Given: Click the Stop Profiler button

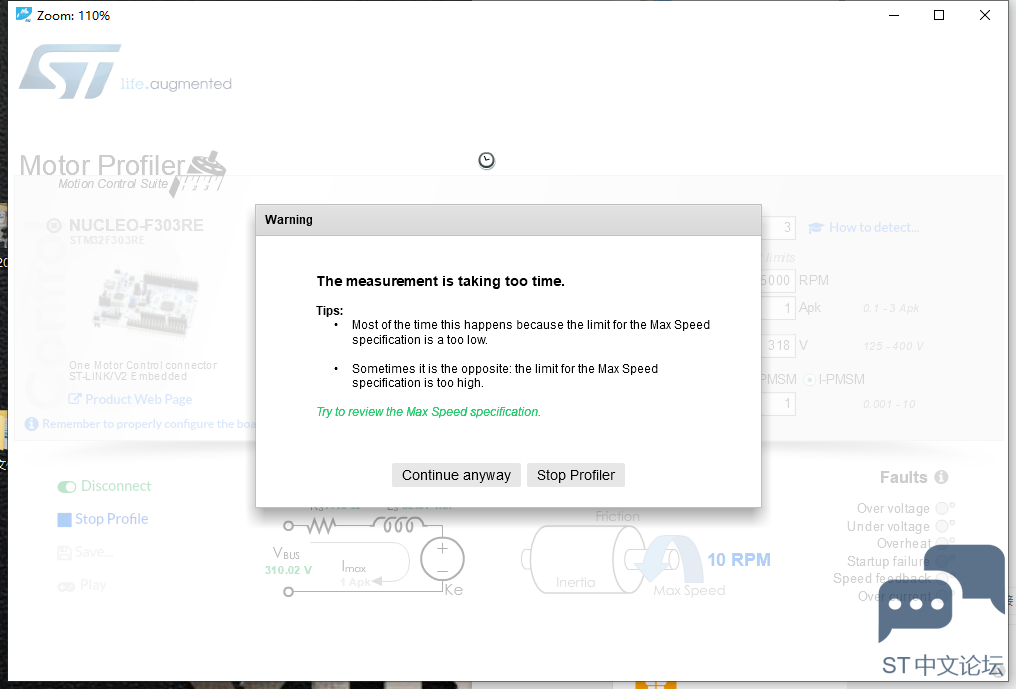Looking at the screenshot, I should click(x=575, y=475).
